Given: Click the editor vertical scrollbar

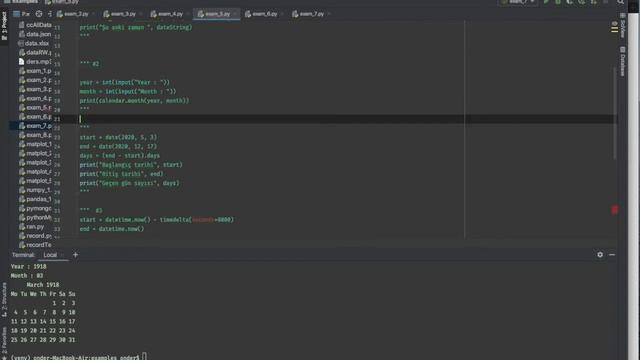Looking at the screenshot, I should [615, 112].
